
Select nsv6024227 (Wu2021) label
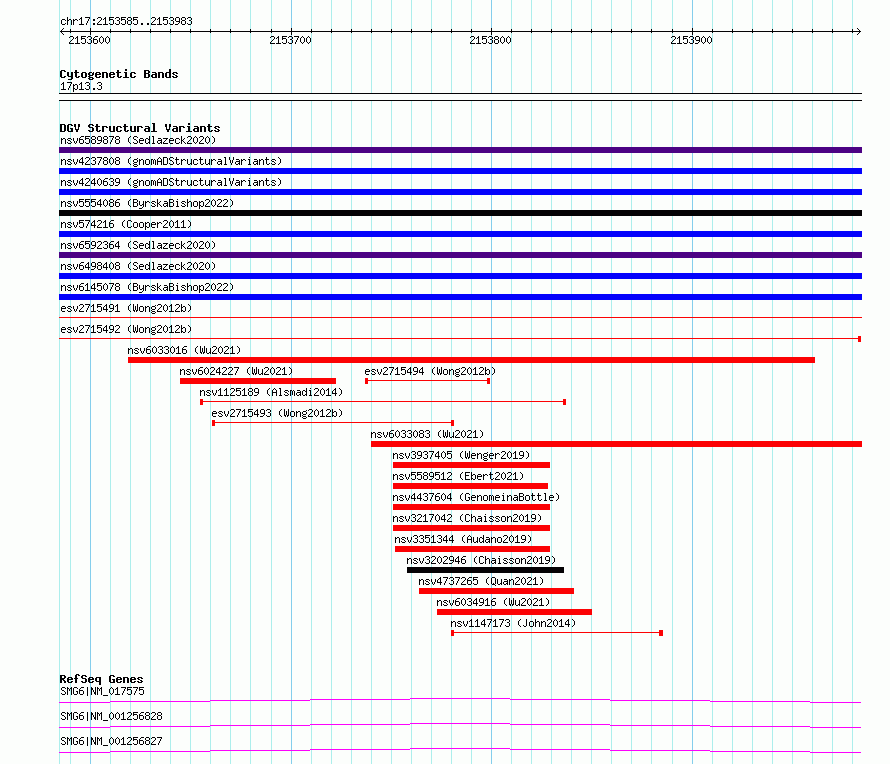pyautogui.click(x=236, y=371)
